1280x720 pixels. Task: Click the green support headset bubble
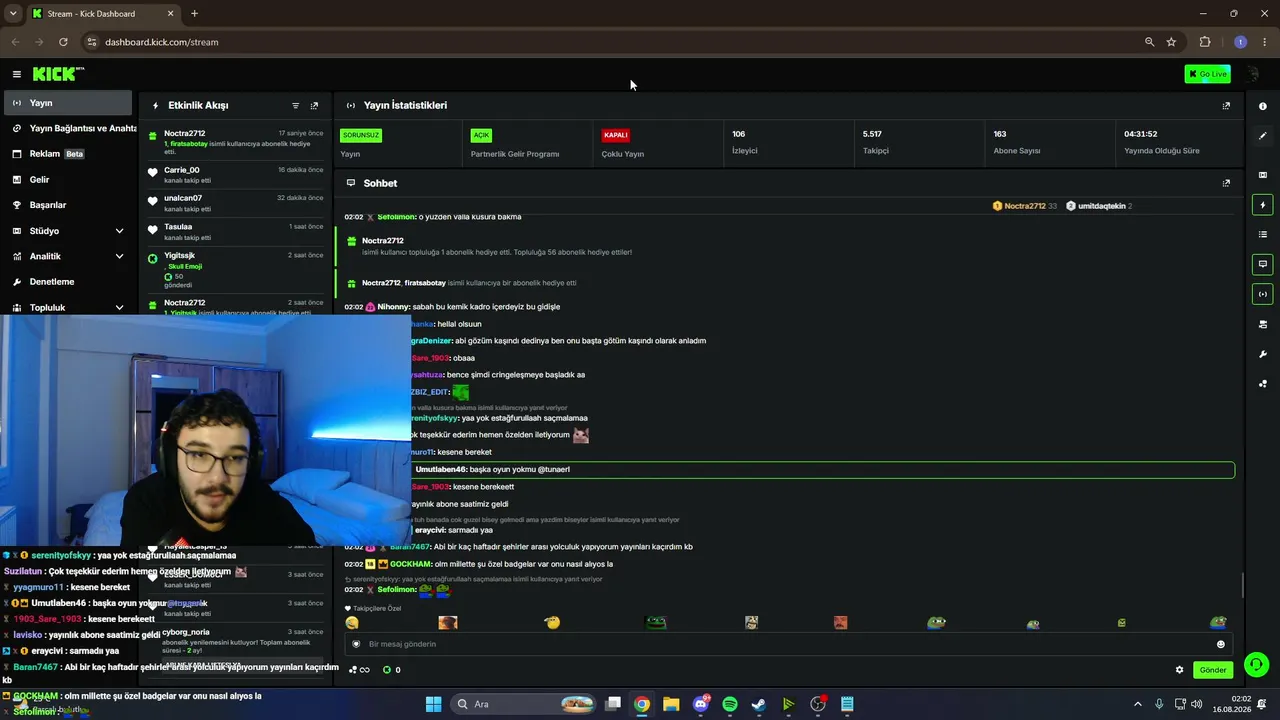pos(1257,663)
